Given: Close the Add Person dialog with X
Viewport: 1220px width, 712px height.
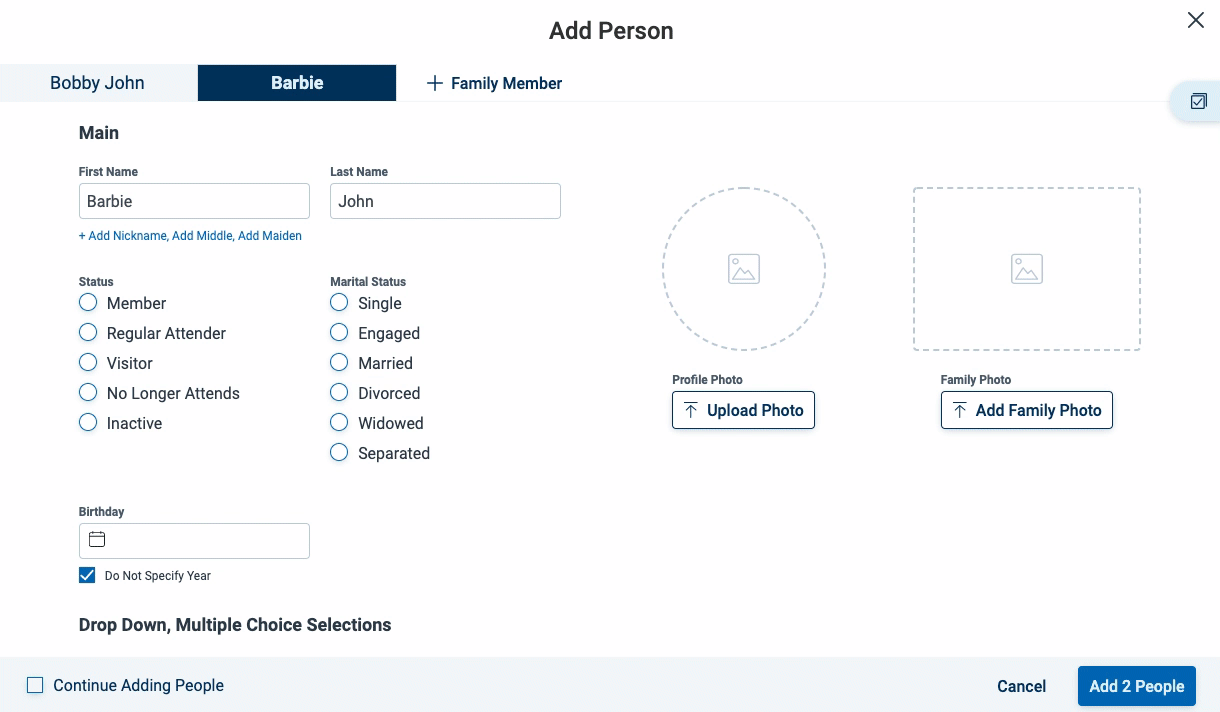Looking at the screenshot, I should 1196,20.
